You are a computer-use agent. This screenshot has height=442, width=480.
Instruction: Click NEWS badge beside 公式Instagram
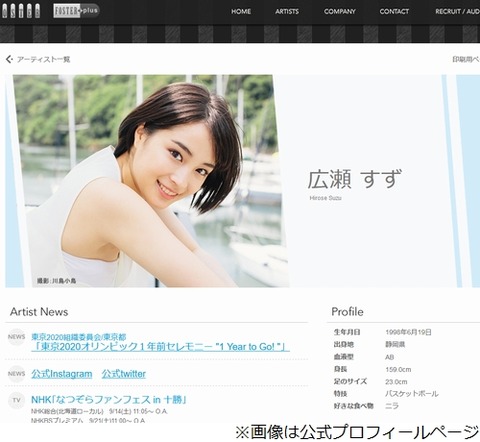[16, 374]
